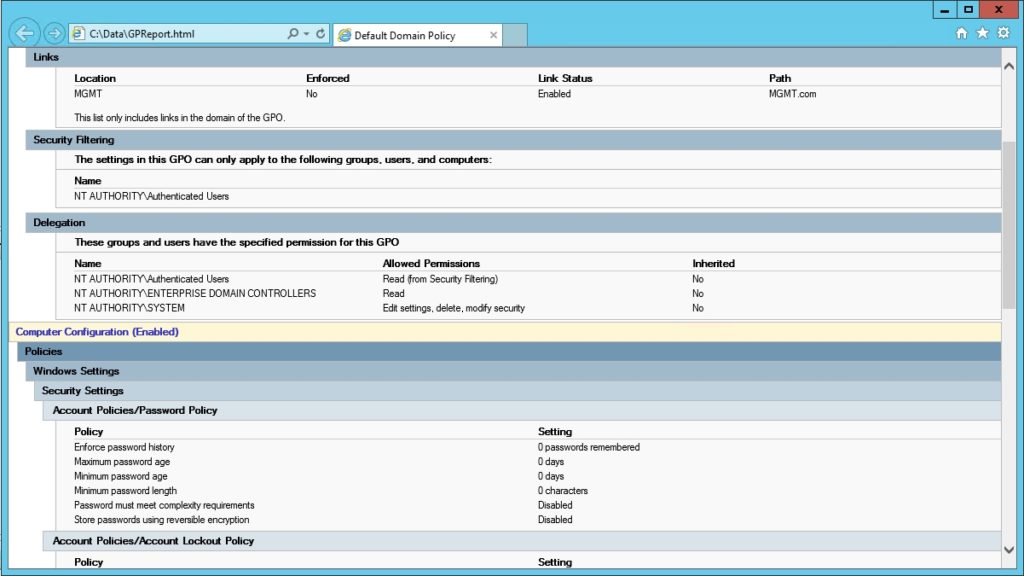
Task: Click the scroll down arrow of the scrollbar
Action: click(x=1009, y=550)
